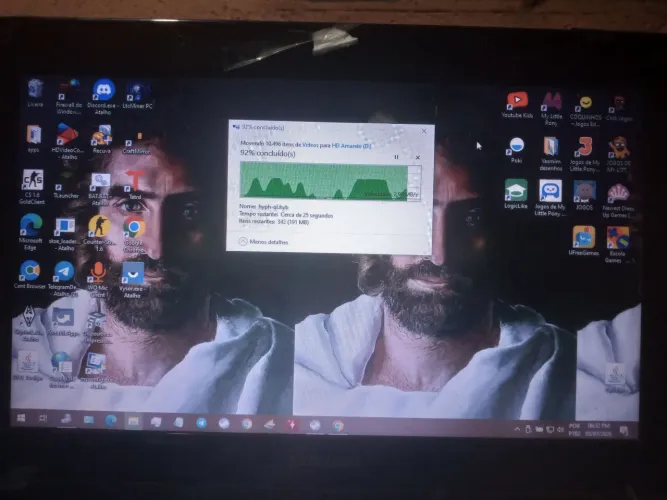
Task: Launch the CS 1.6 GoldClient icon
Action: tap(32, 186)
